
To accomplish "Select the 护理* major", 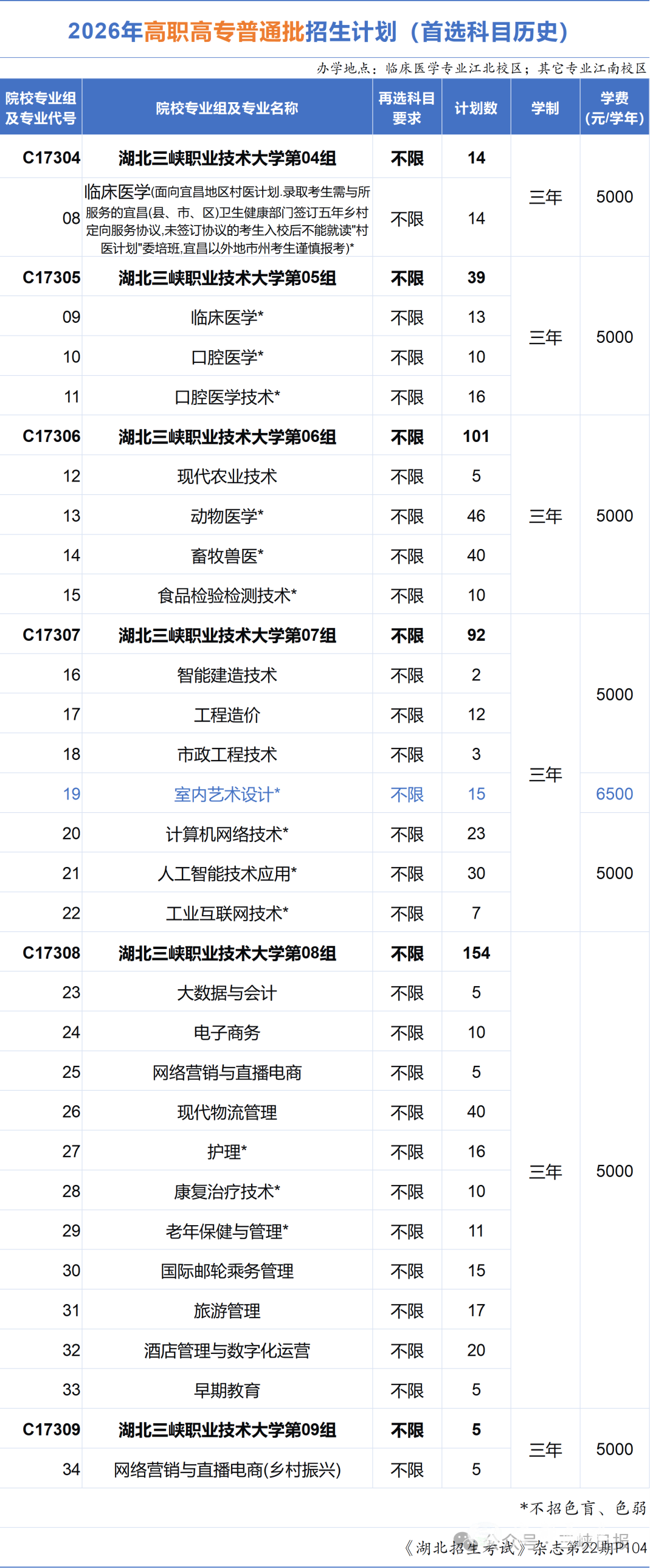I will point(227,1152).
